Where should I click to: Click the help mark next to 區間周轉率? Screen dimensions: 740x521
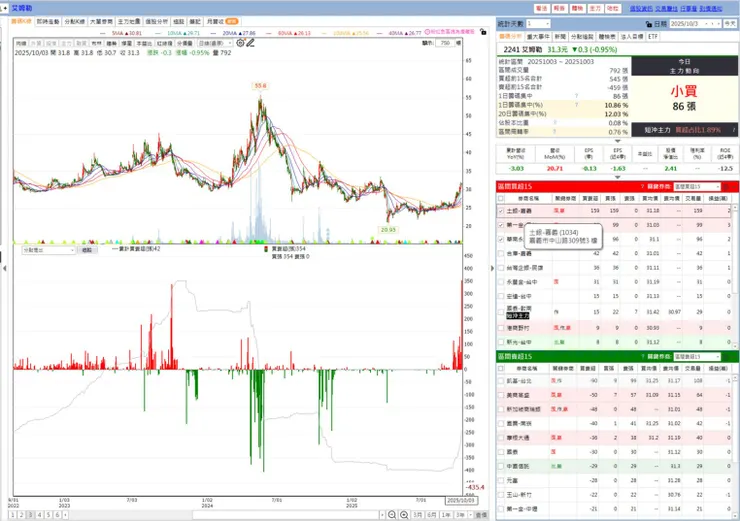coord(554,132)
